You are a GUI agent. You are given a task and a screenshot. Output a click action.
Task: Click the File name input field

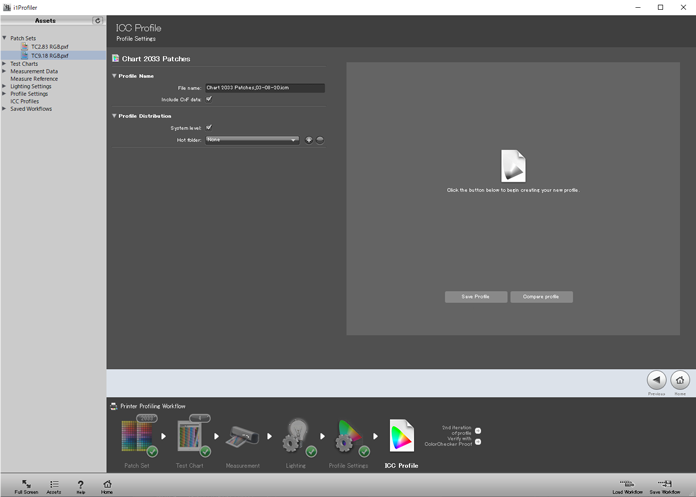264,88
